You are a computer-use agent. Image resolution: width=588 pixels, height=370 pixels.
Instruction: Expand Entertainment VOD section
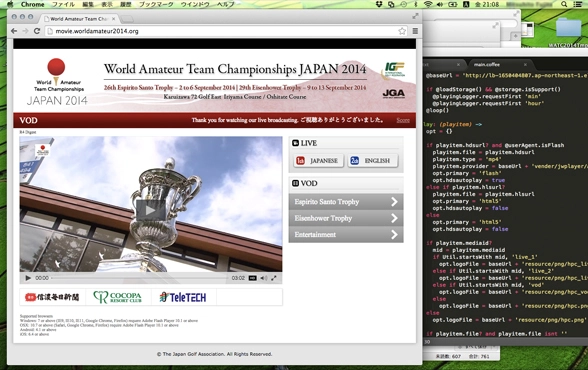pos(346,235)
